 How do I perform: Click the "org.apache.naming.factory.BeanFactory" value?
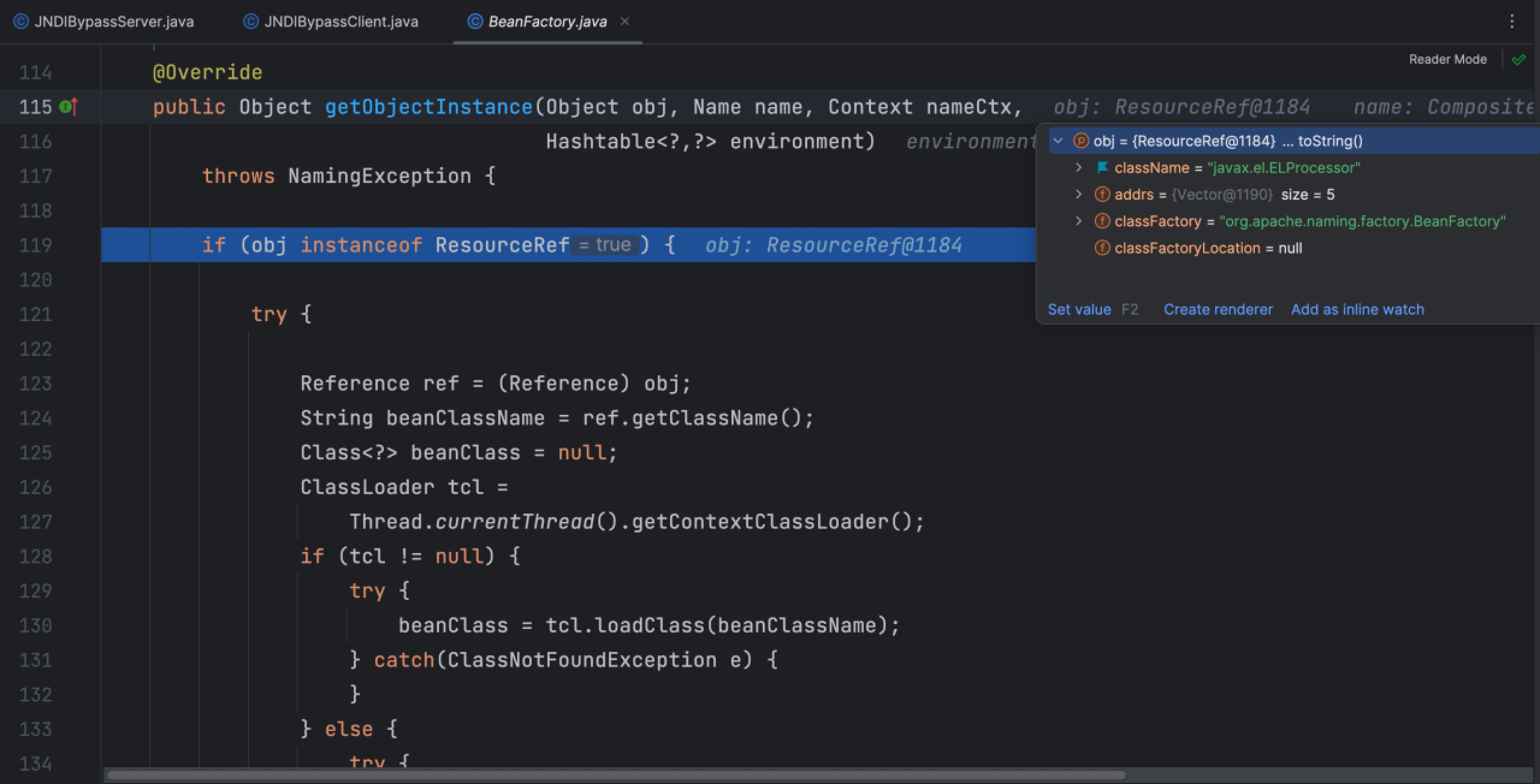point(1363,221)
